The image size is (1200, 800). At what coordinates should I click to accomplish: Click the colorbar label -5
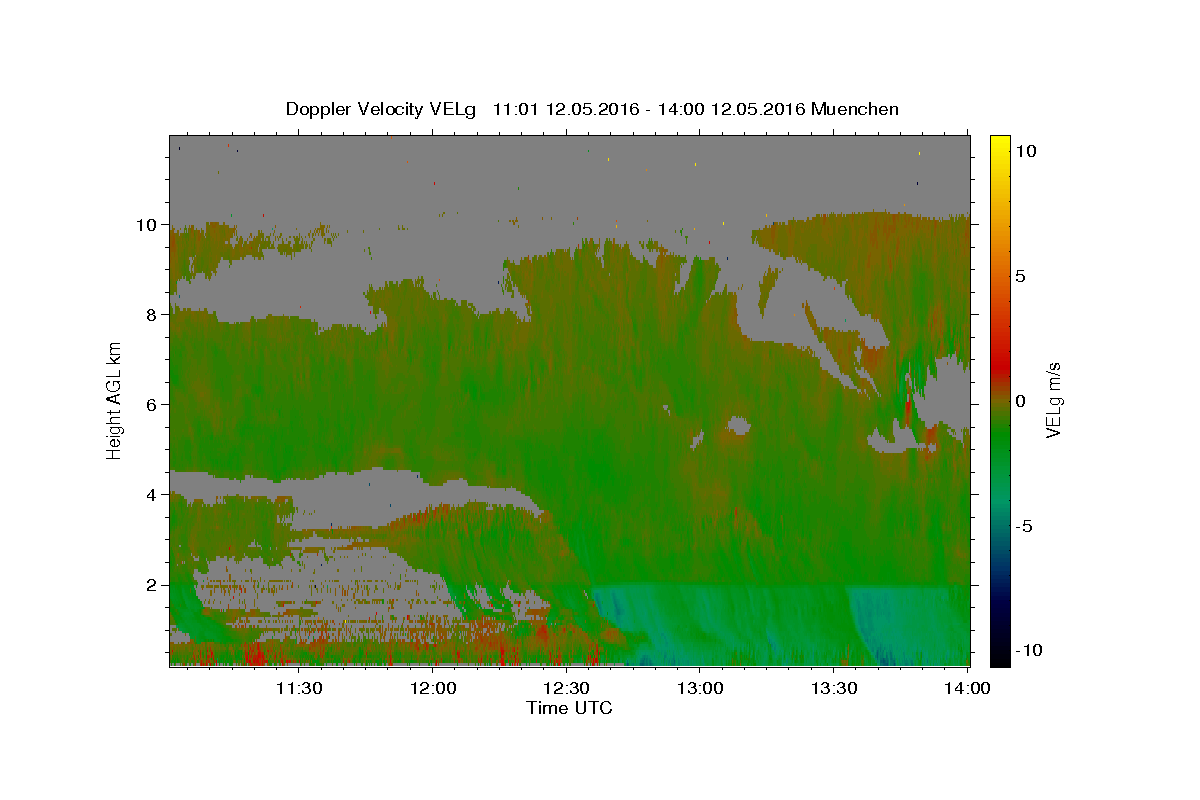click(1024, 526)
